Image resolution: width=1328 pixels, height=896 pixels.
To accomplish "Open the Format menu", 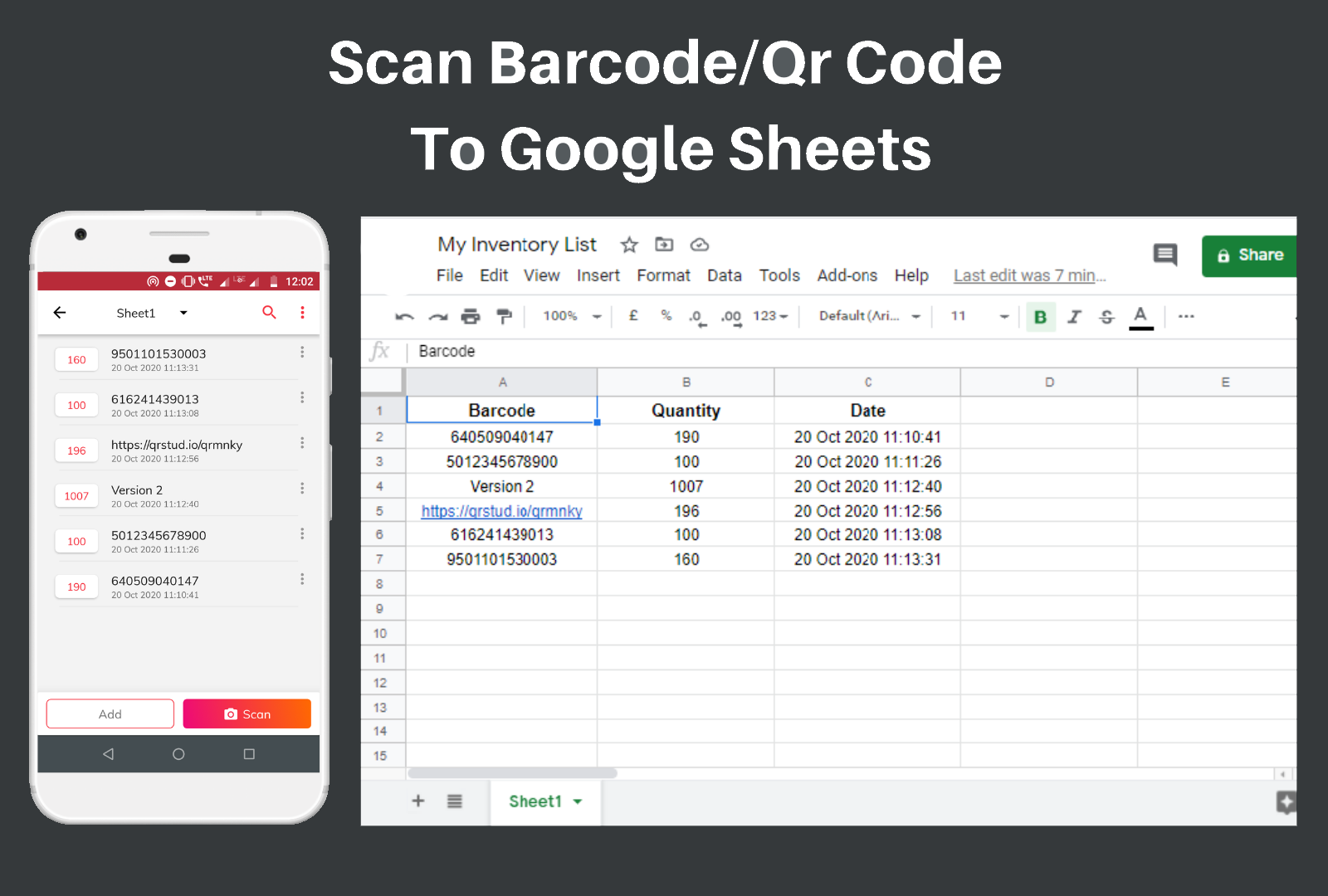I will click(x=663, y=275).
